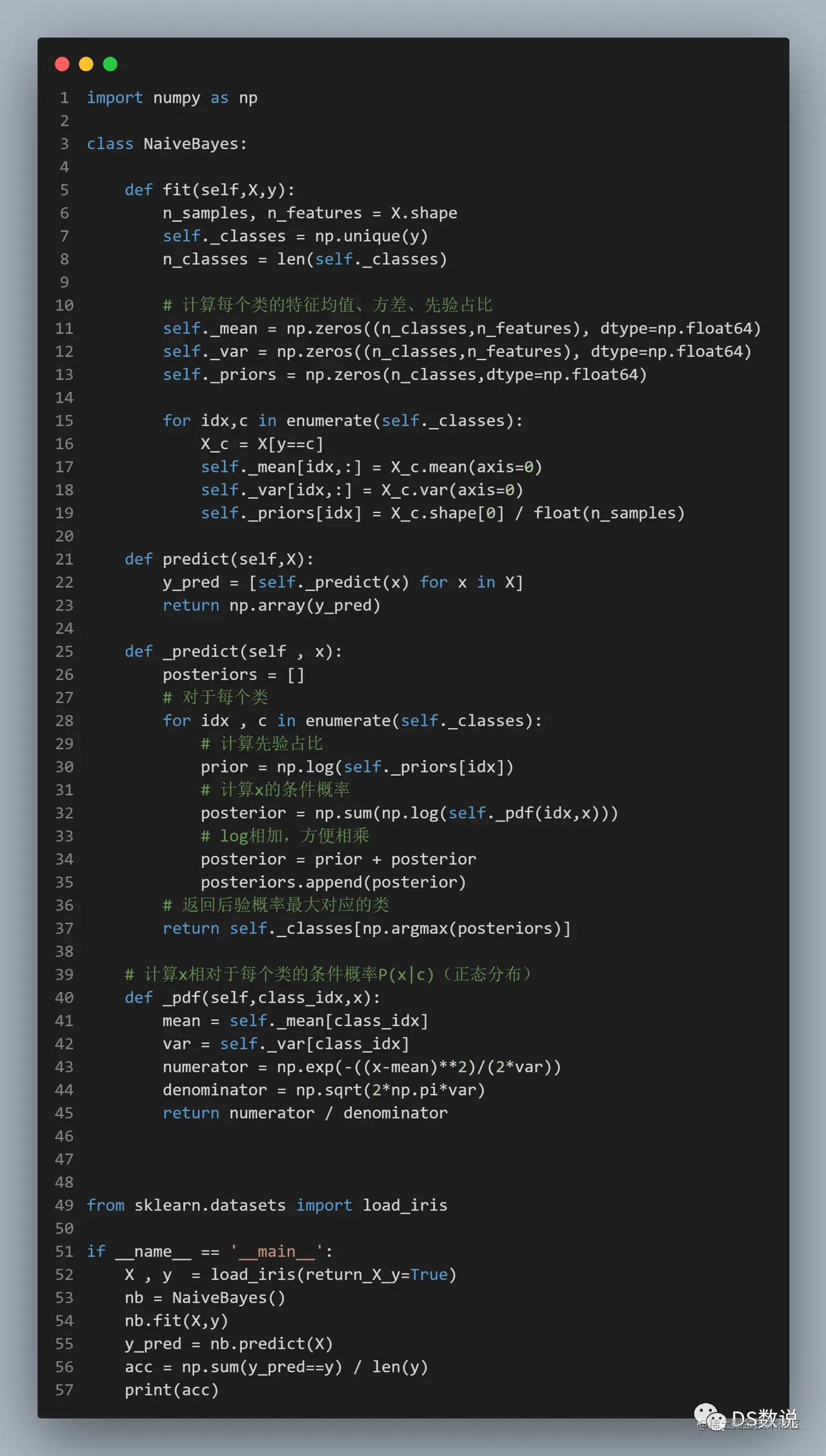
Task: Click the 'numerator = np.exp' line
Action: (362, 1067)
